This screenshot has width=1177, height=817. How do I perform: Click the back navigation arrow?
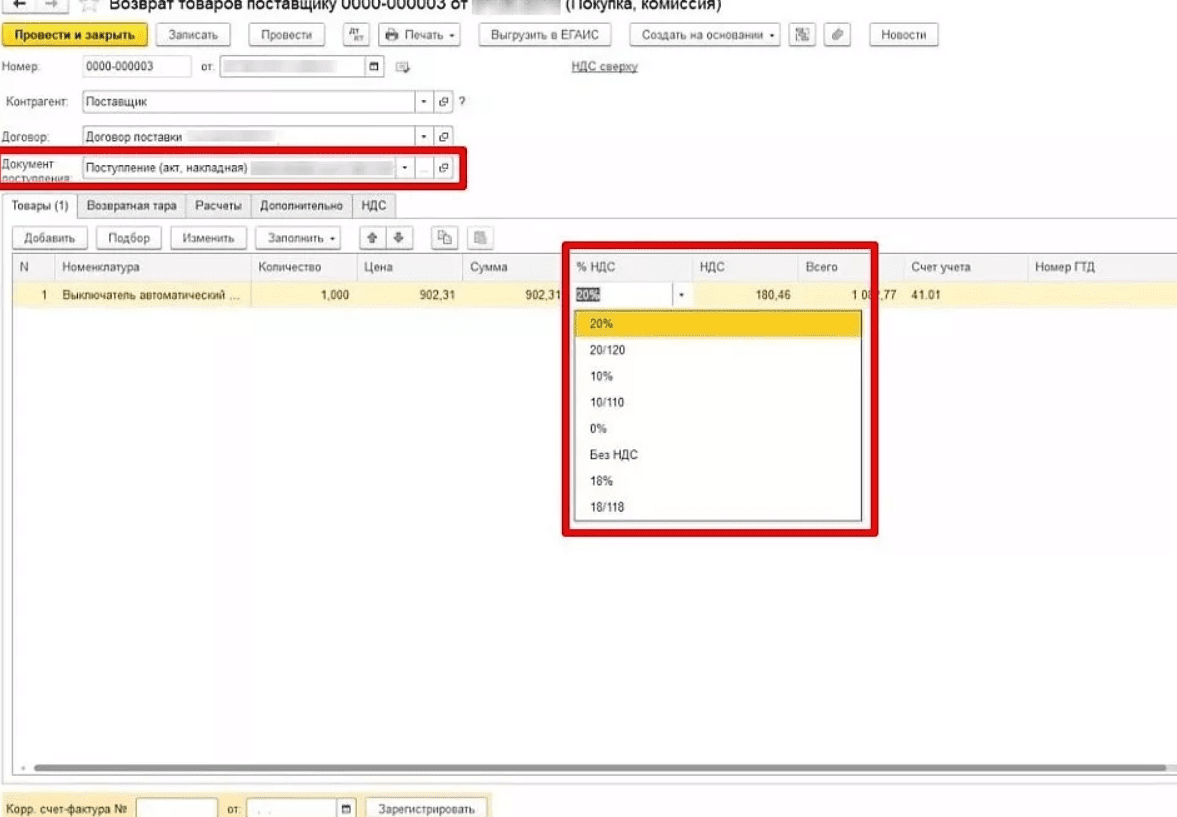[19, 5]
